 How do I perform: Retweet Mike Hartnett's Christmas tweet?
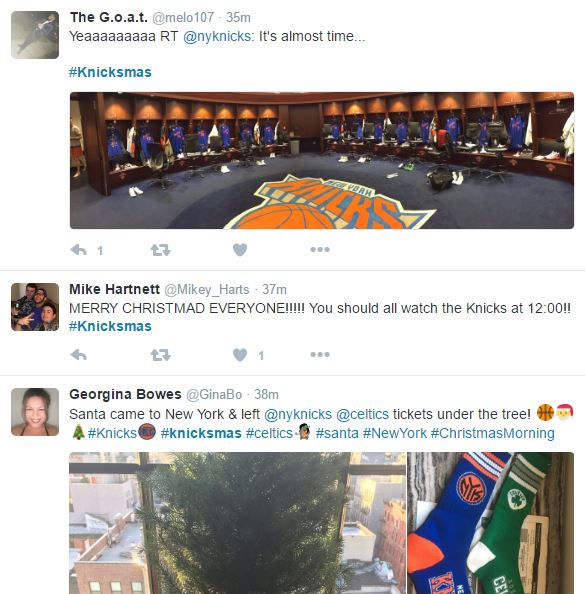tap(160, 355)
